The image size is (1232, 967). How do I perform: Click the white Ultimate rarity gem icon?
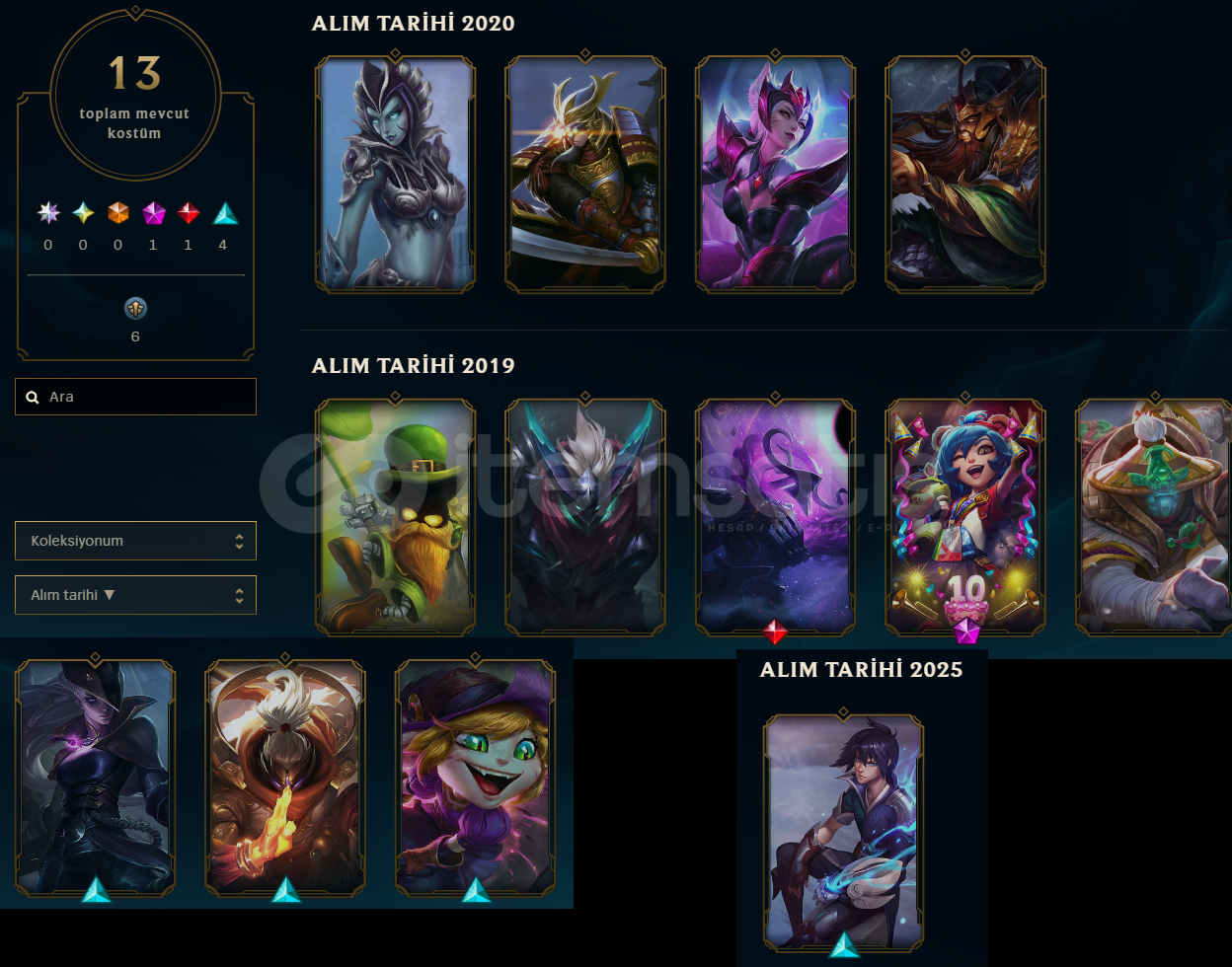(x=48, y=213)
